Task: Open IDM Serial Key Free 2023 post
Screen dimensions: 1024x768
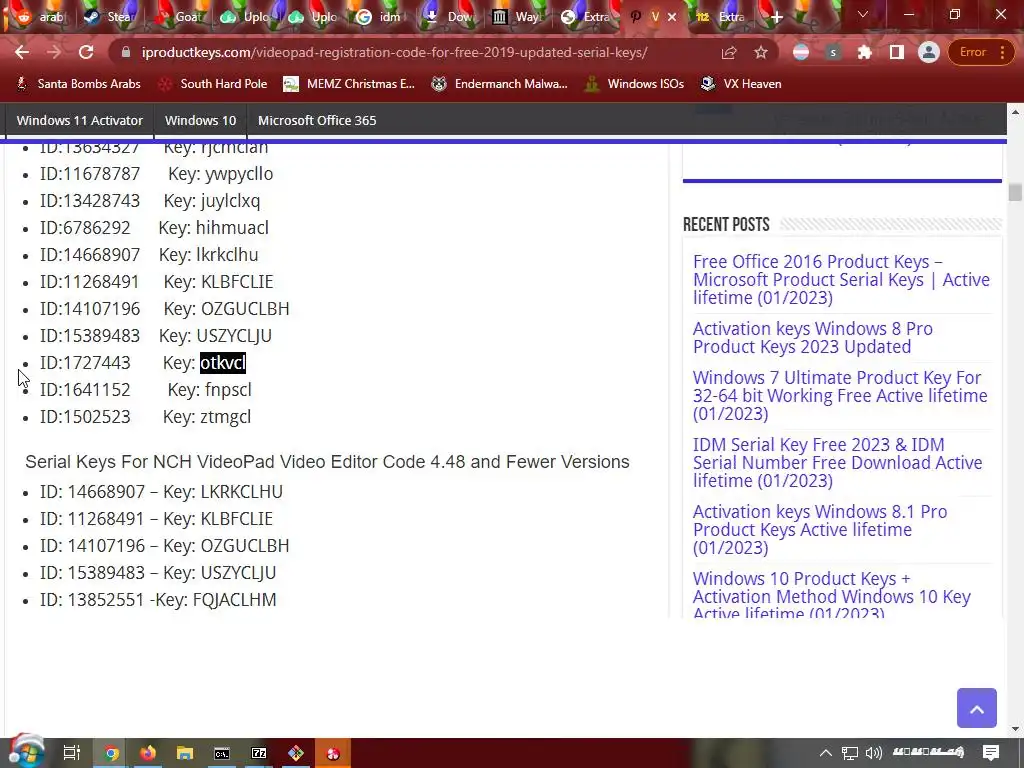Action: pos(837,462)
